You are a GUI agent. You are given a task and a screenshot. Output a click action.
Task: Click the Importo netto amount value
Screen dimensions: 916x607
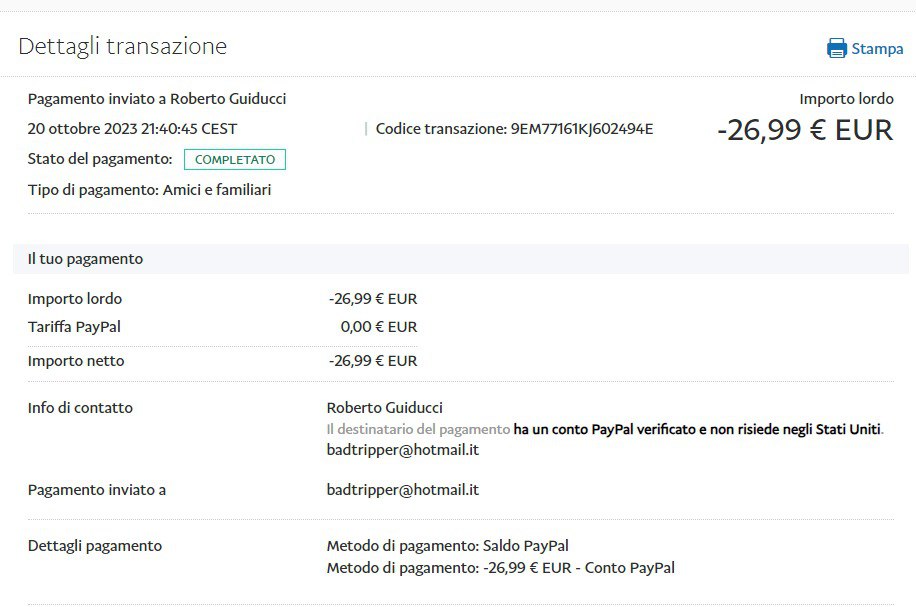tap(372, 361)
